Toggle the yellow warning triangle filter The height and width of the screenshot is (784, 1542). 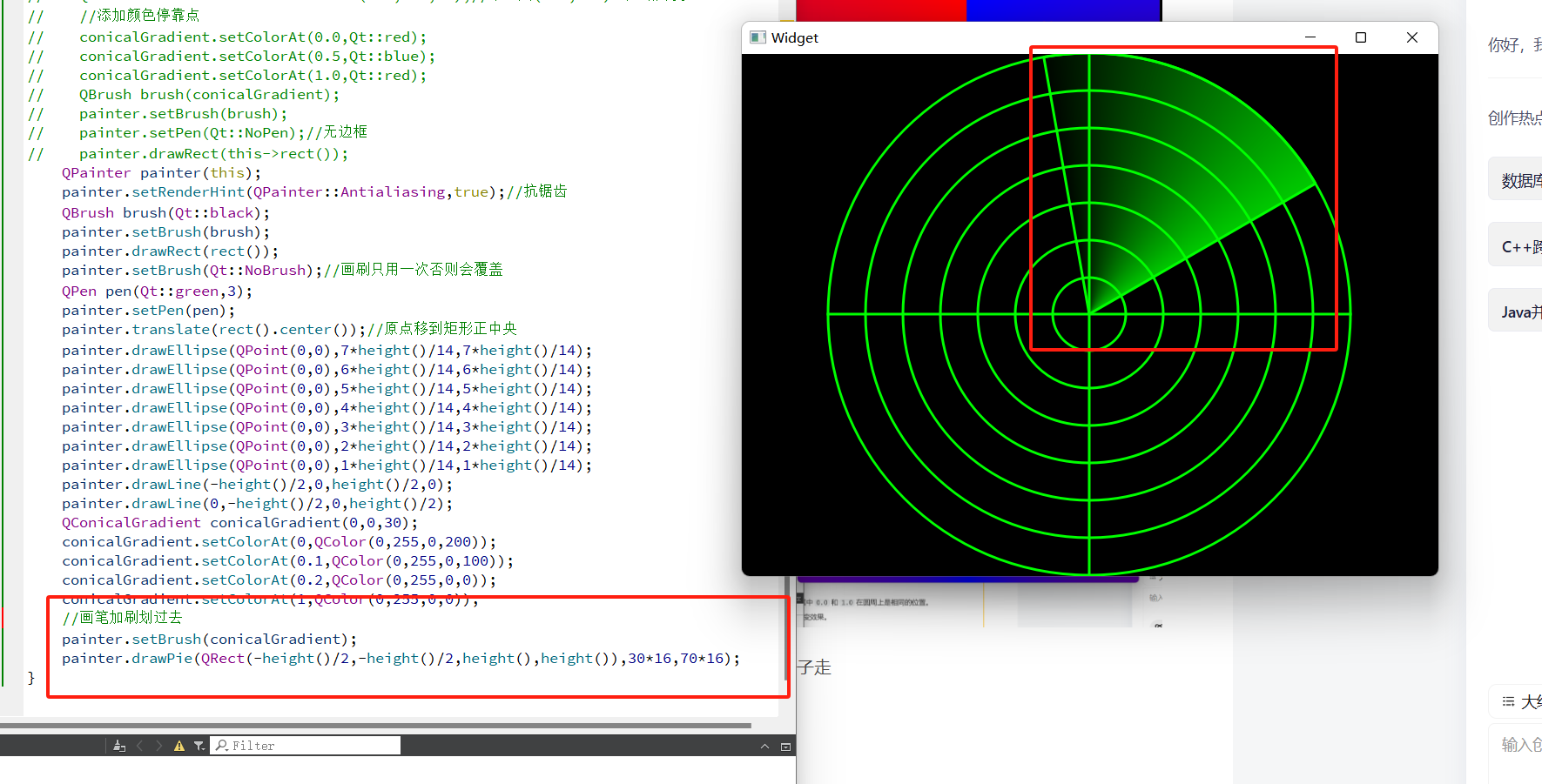179,746
